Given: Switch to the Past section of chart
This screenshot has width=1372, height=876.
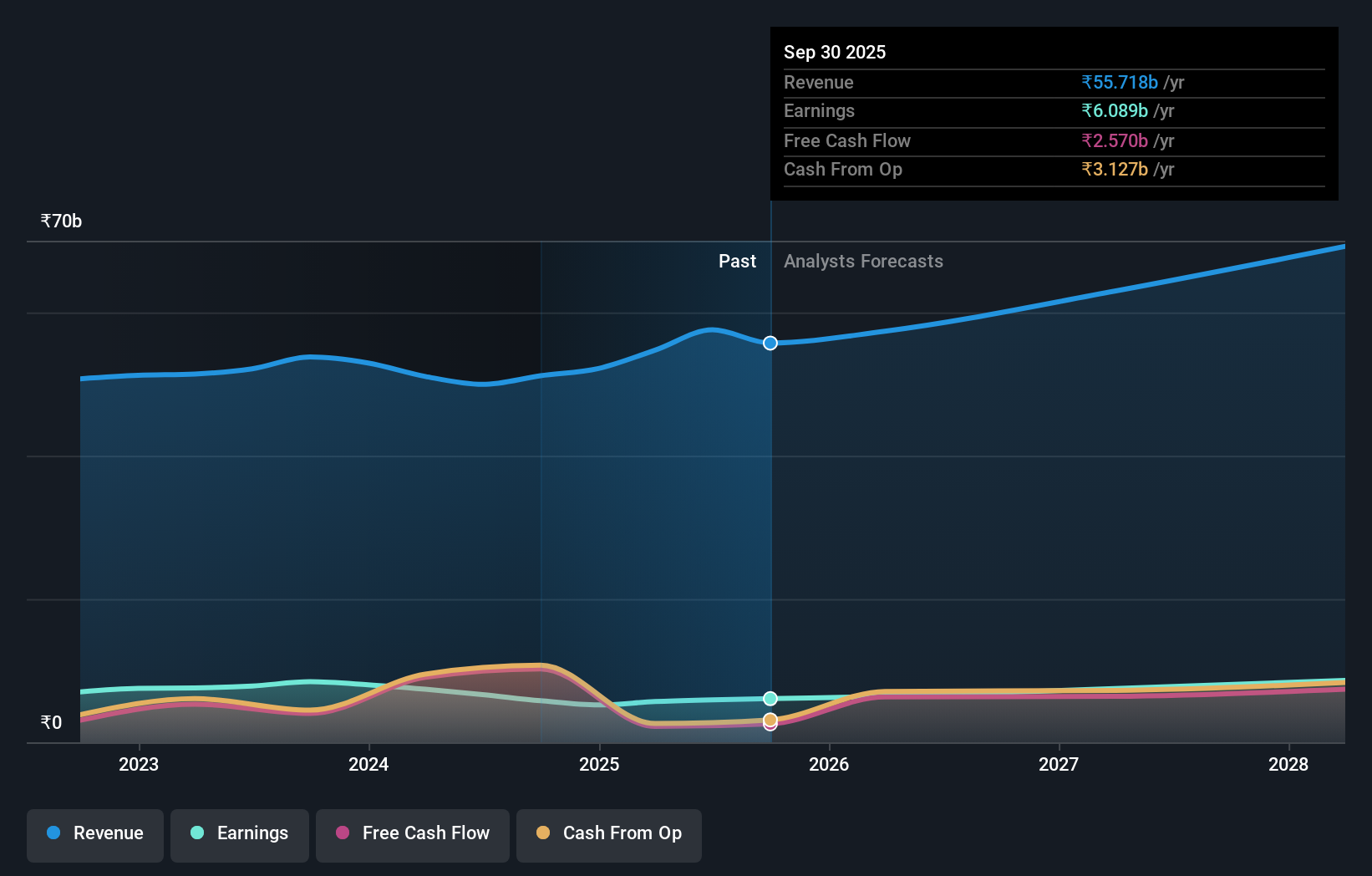Looking at the screenshot, I should tap(737, 261).
